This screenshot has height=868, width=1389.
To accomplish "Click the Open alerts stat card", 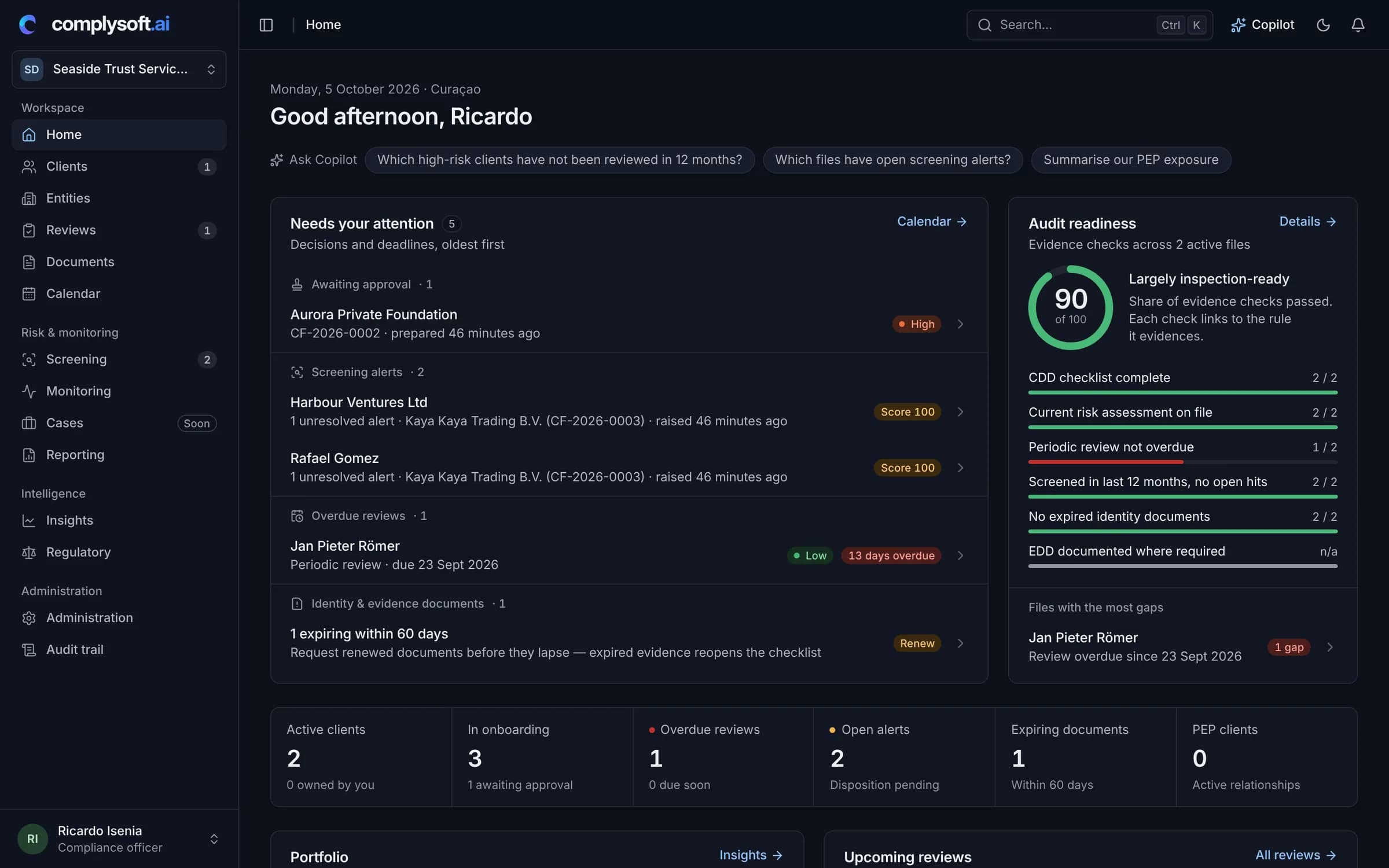I will point(903,757).
